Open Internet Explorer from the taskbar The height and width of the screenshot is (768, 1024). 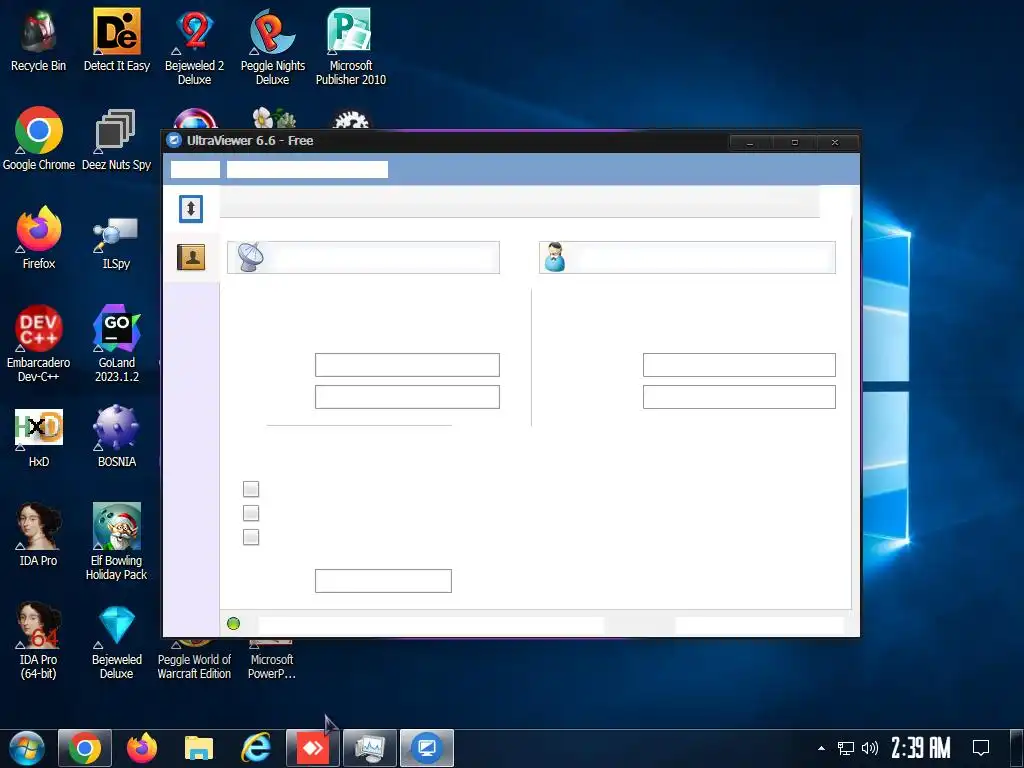point(256,748)
